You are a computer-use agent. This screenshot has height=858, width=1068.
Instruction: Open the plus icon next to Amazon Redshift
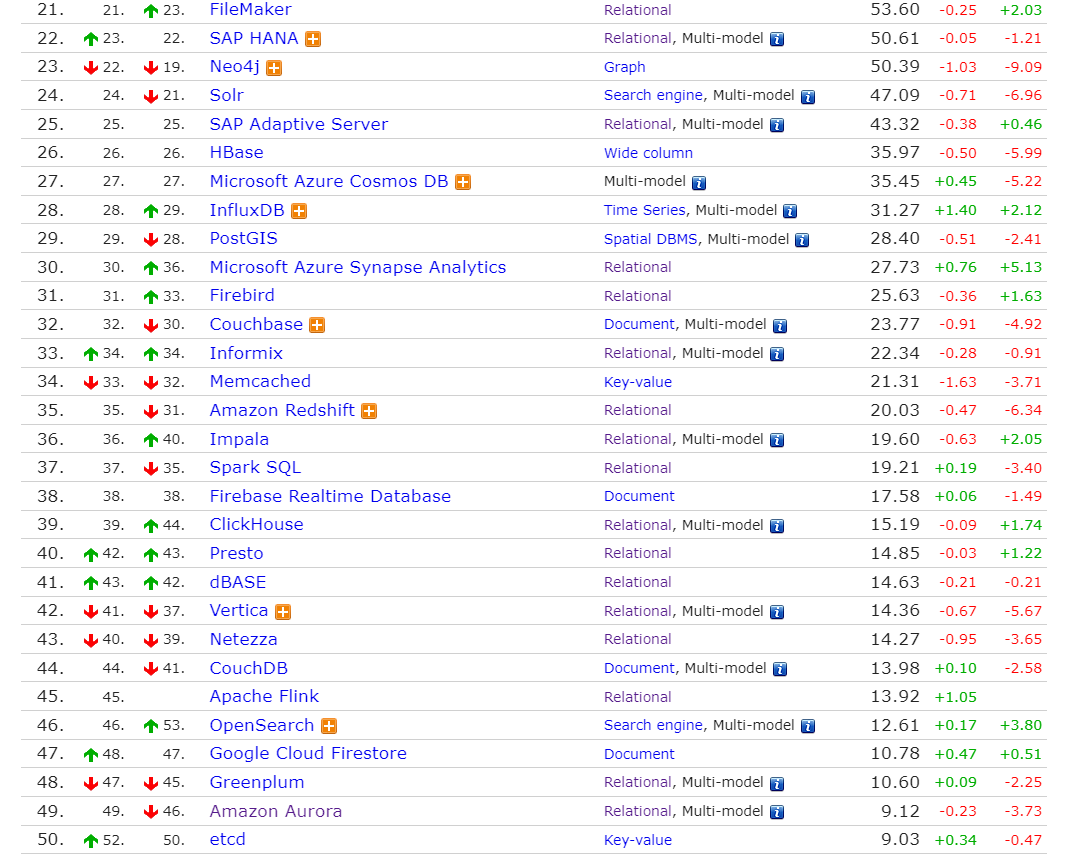[x=369, y=411]
